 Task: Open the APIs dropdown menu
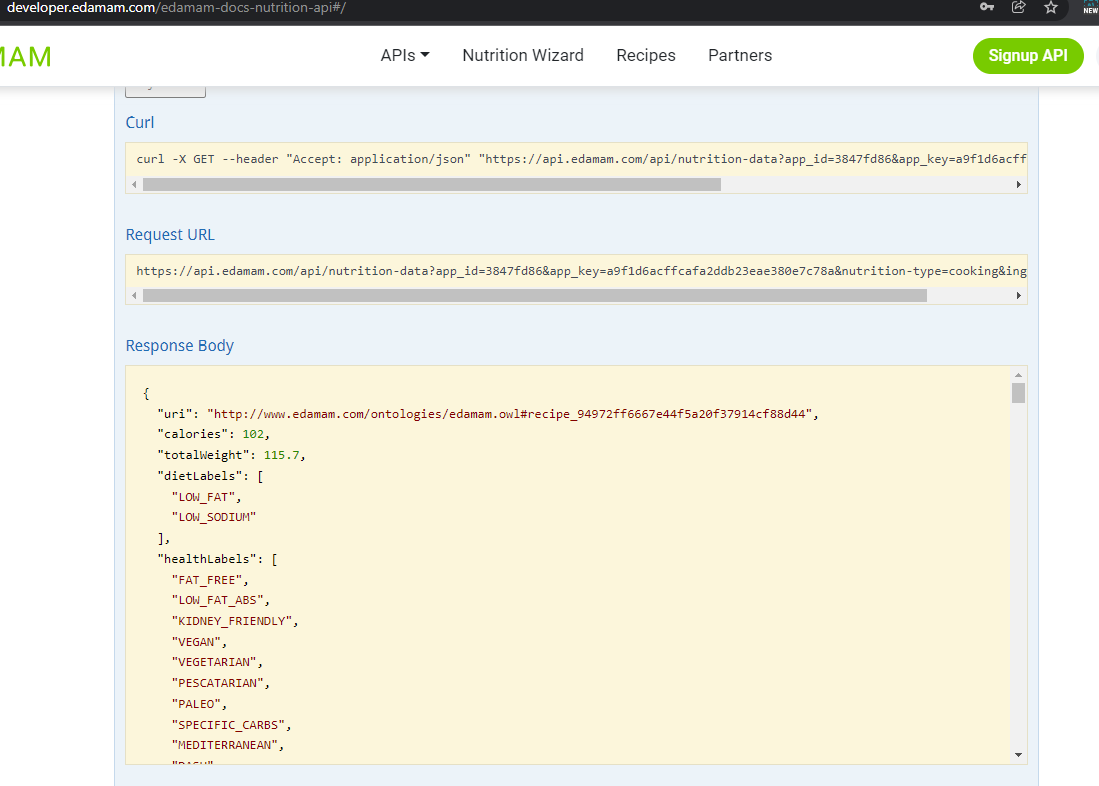coord(404,55)
